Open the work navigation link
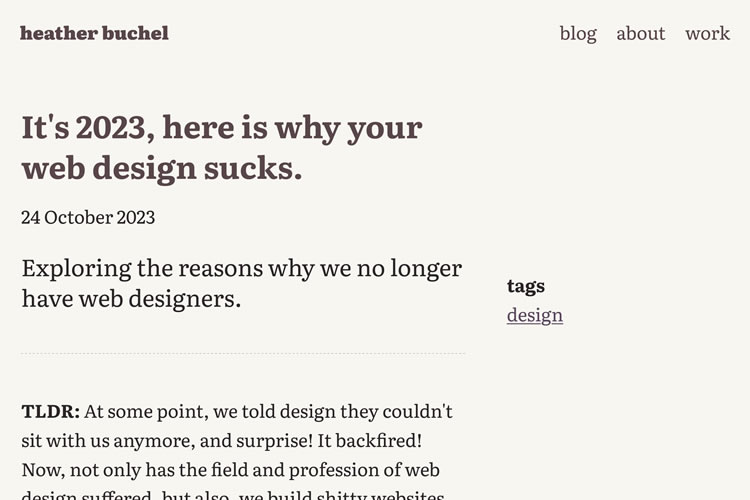The image size is (750, 500). (707, 33)
